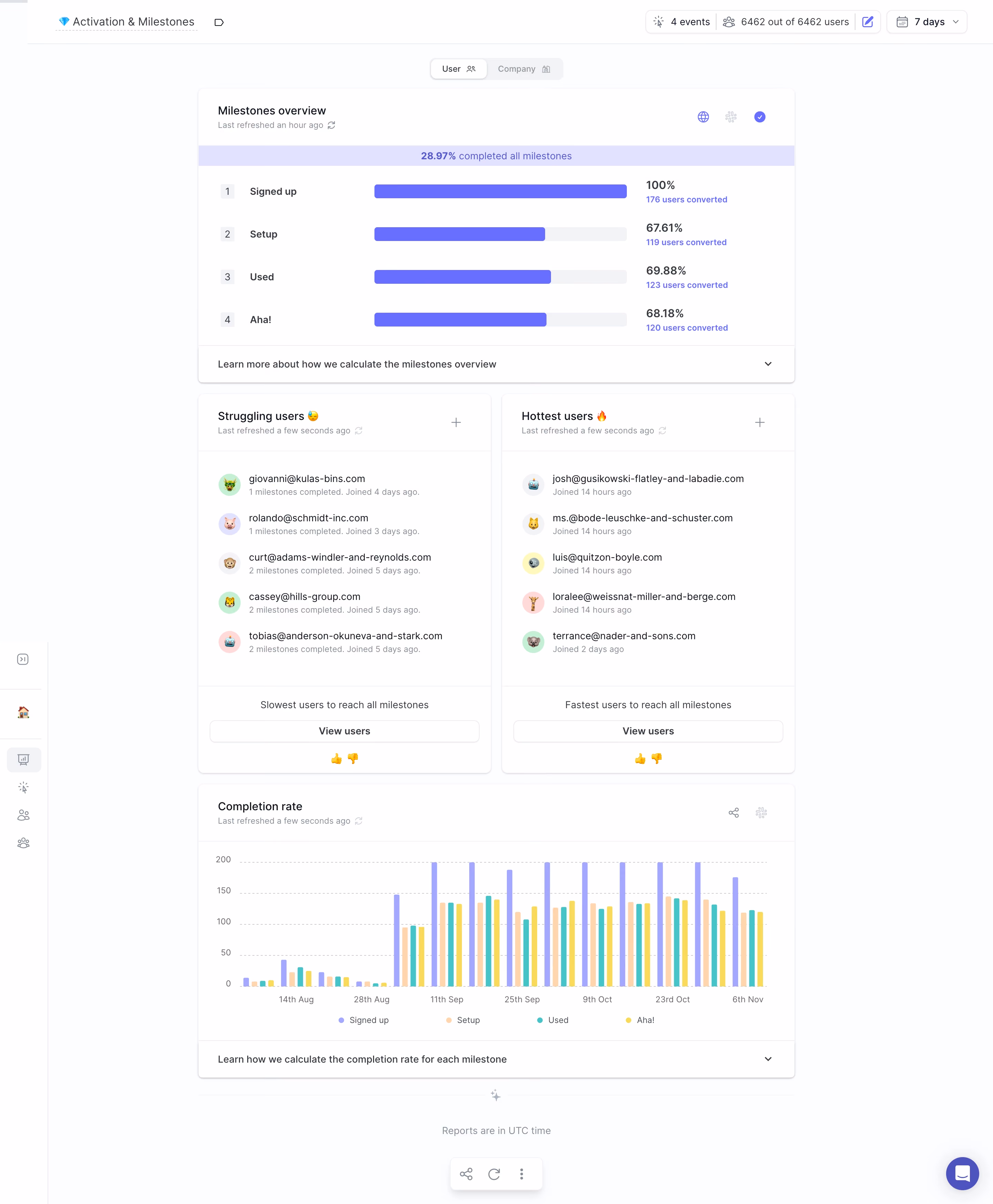Screen dimensions: 993x1204
Task: Refresh the Completion rate chart
Action: (358, 821)
